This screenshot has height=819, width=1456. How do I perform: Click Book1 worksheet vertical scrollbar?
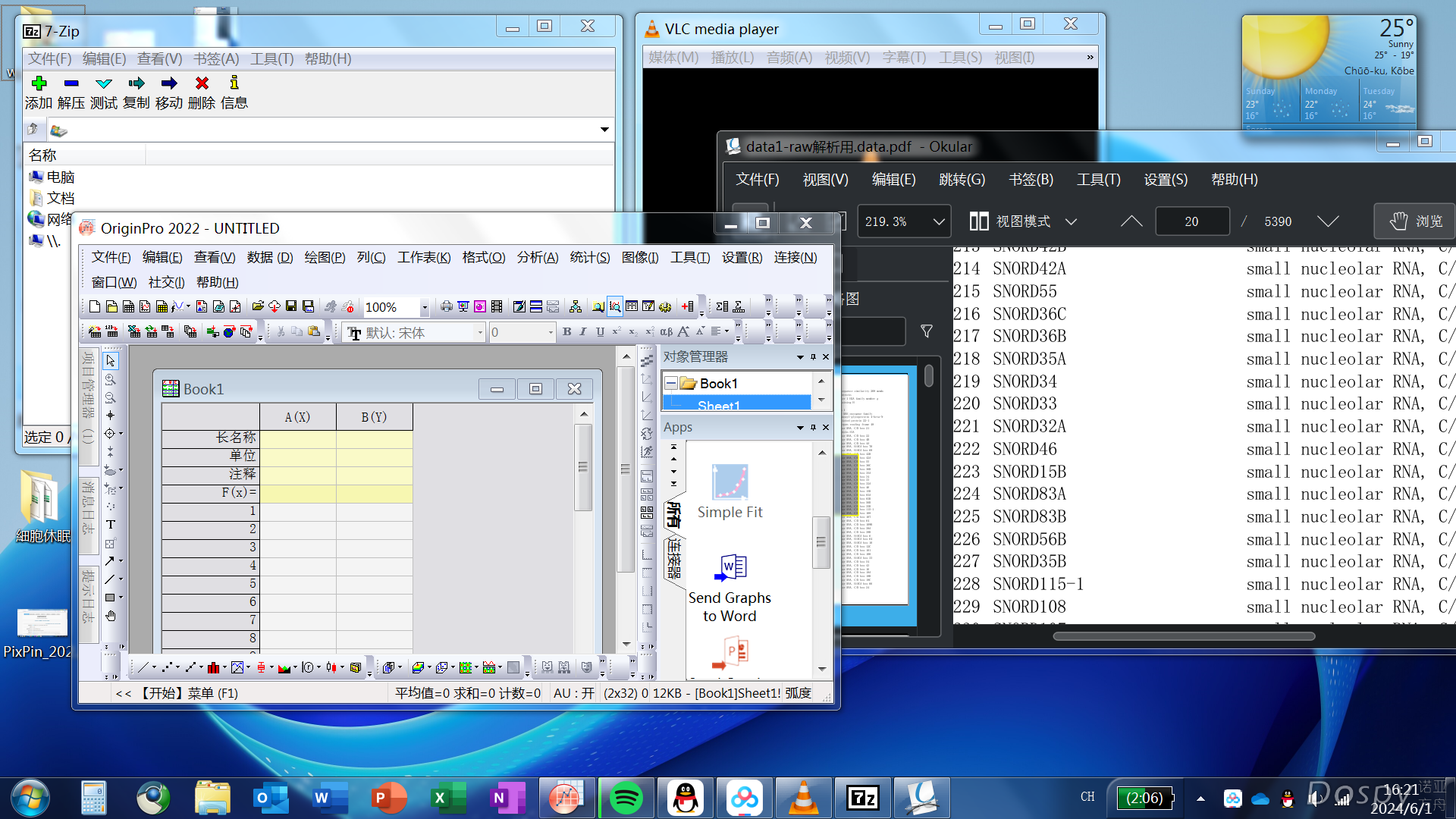582,467
